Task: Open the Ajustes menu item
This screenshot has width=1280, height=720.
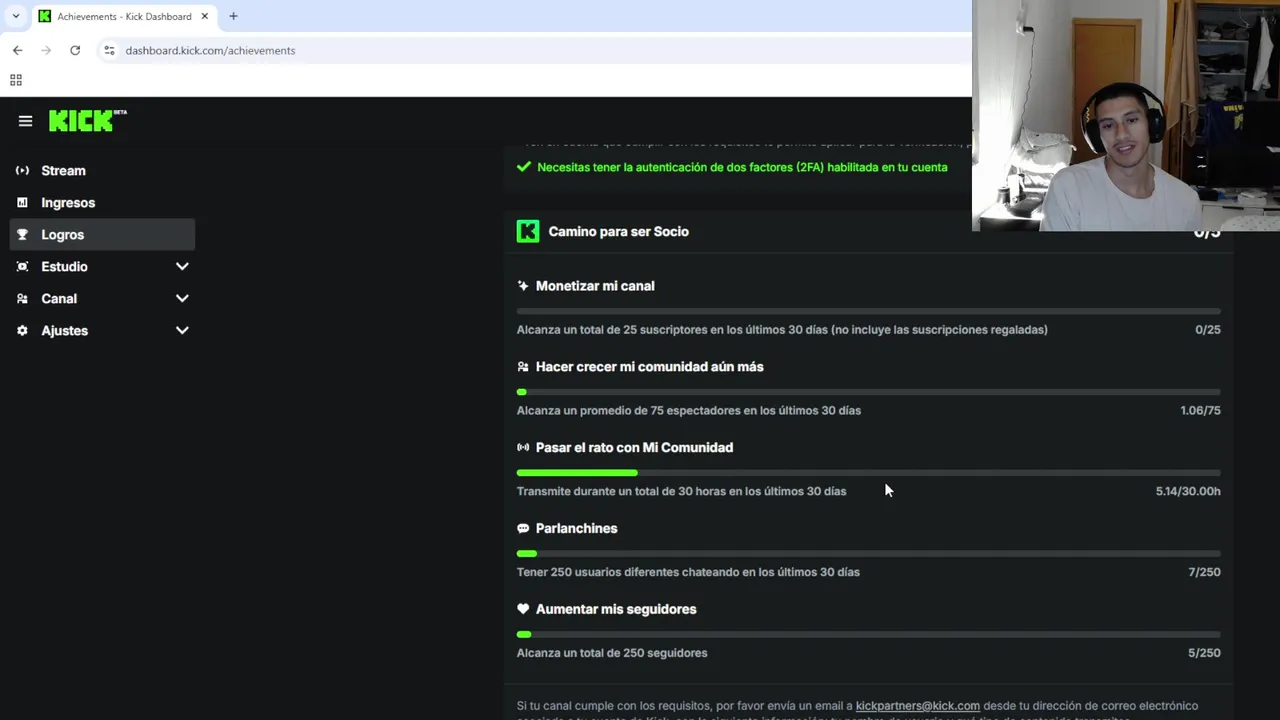Action: tap(103, 331)
